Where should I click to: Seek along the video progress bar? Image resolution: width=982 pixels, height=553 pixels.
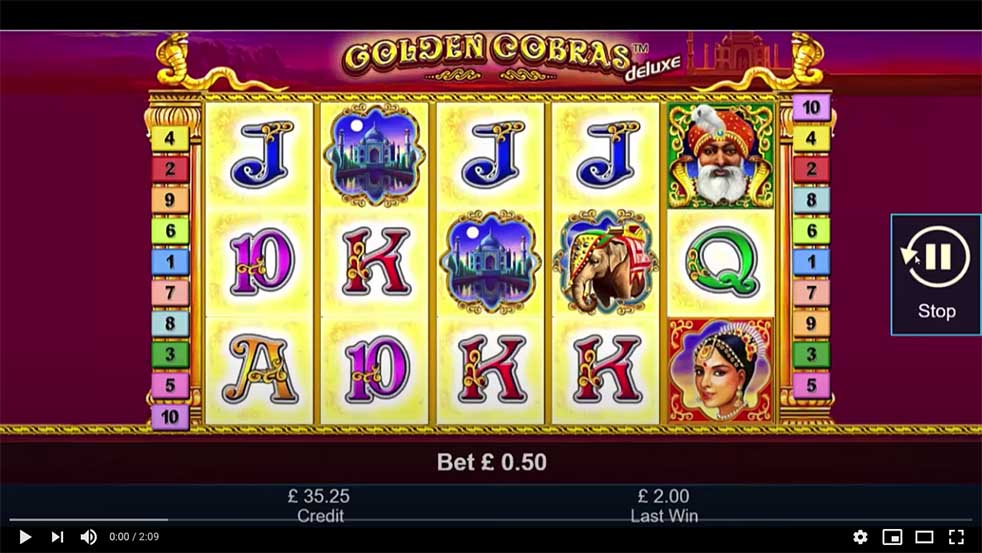pyautogui.click(x=491, y=519)
